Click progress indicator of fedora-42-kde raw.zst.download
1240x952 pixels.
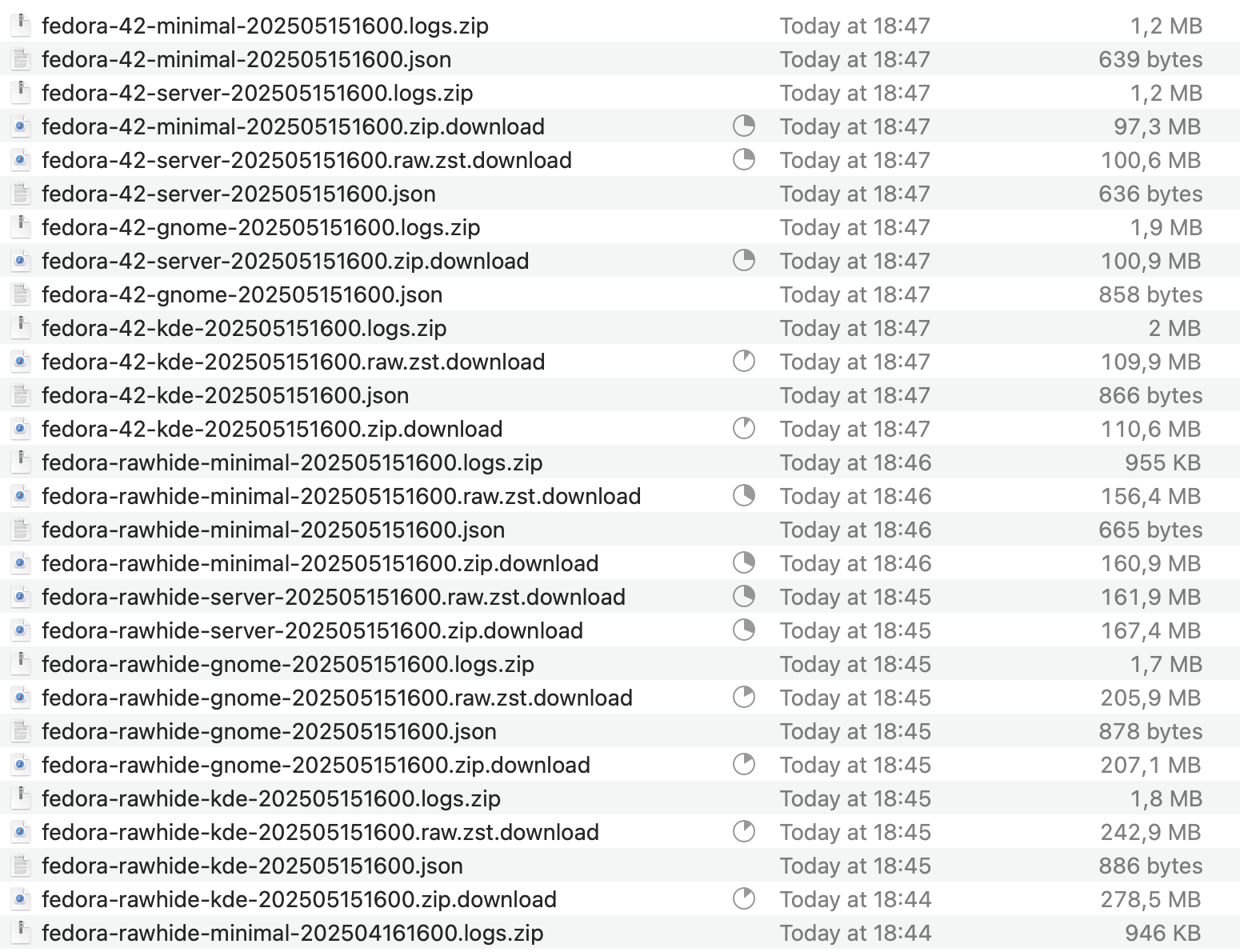(x=744, y=361)
